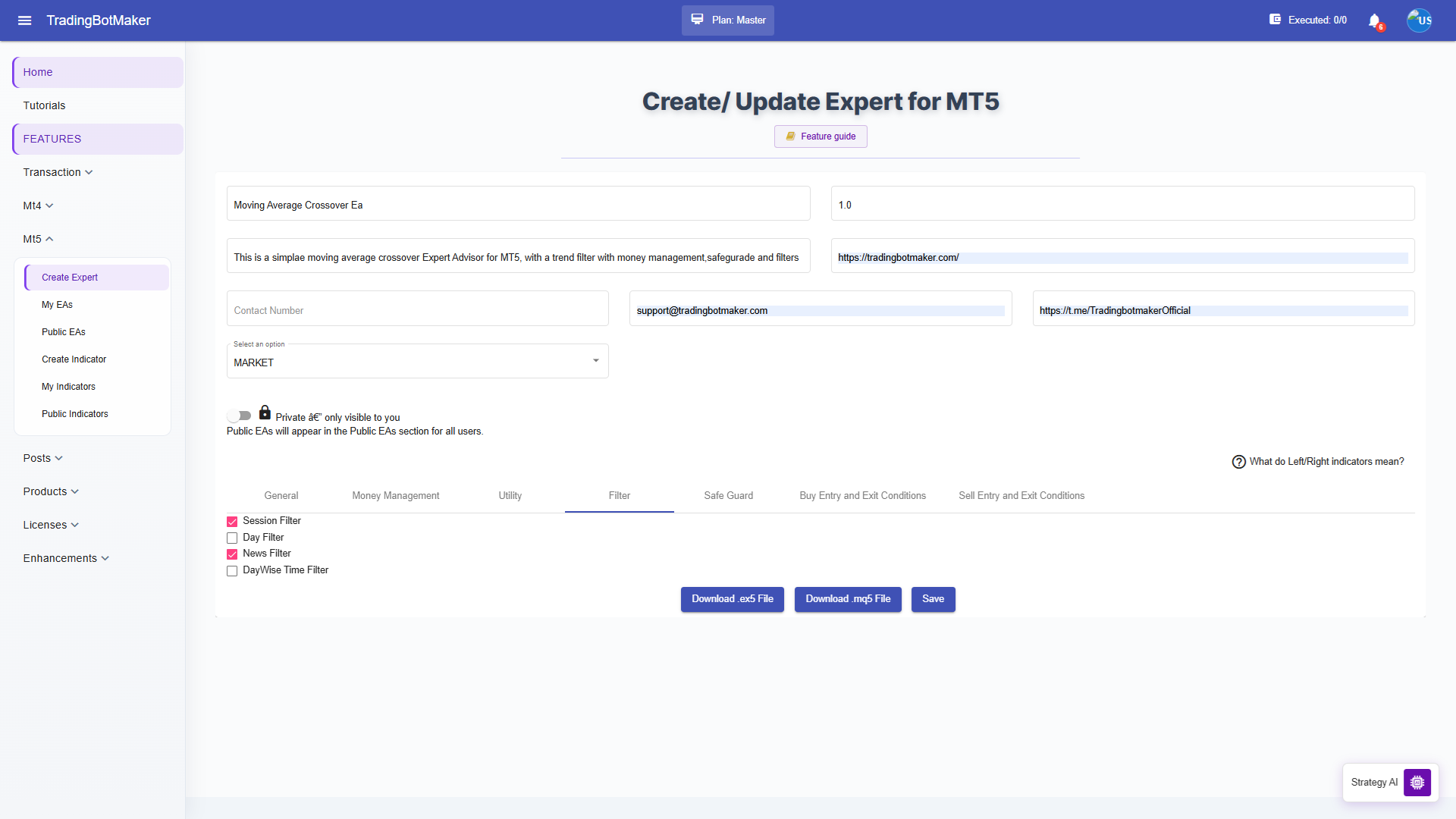Open Buy Entry and Exit Conditions tab
The image size is (1456, 819).
pos(863,496)
